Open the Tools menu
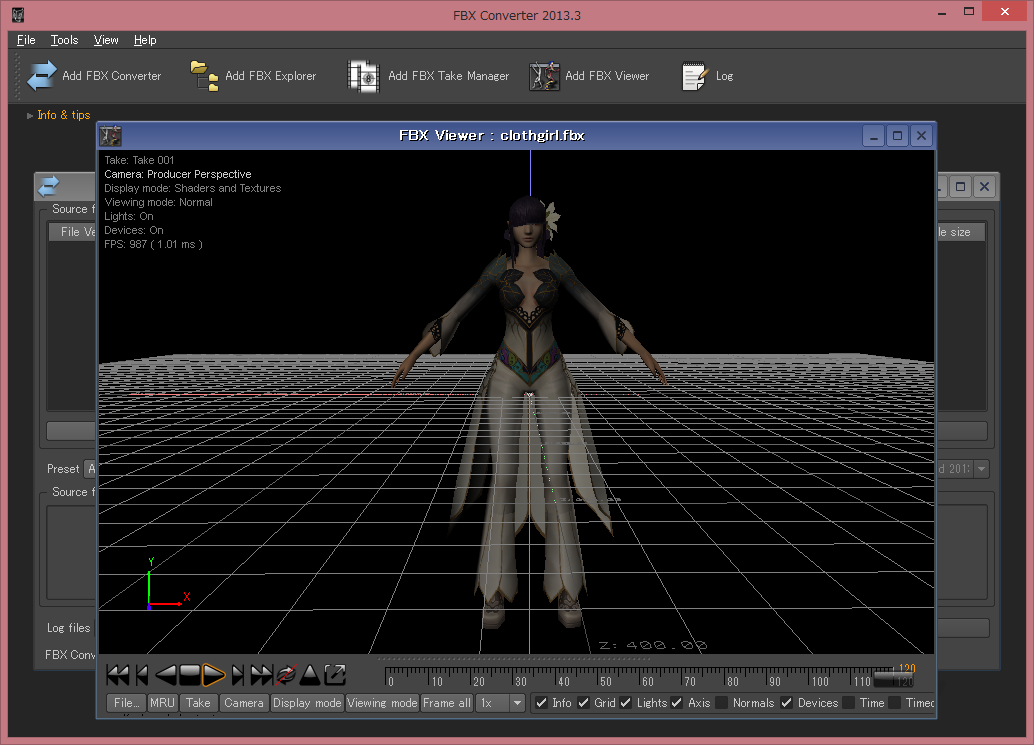The height and width of the screenshot is (745, 1034). [65, 40]
